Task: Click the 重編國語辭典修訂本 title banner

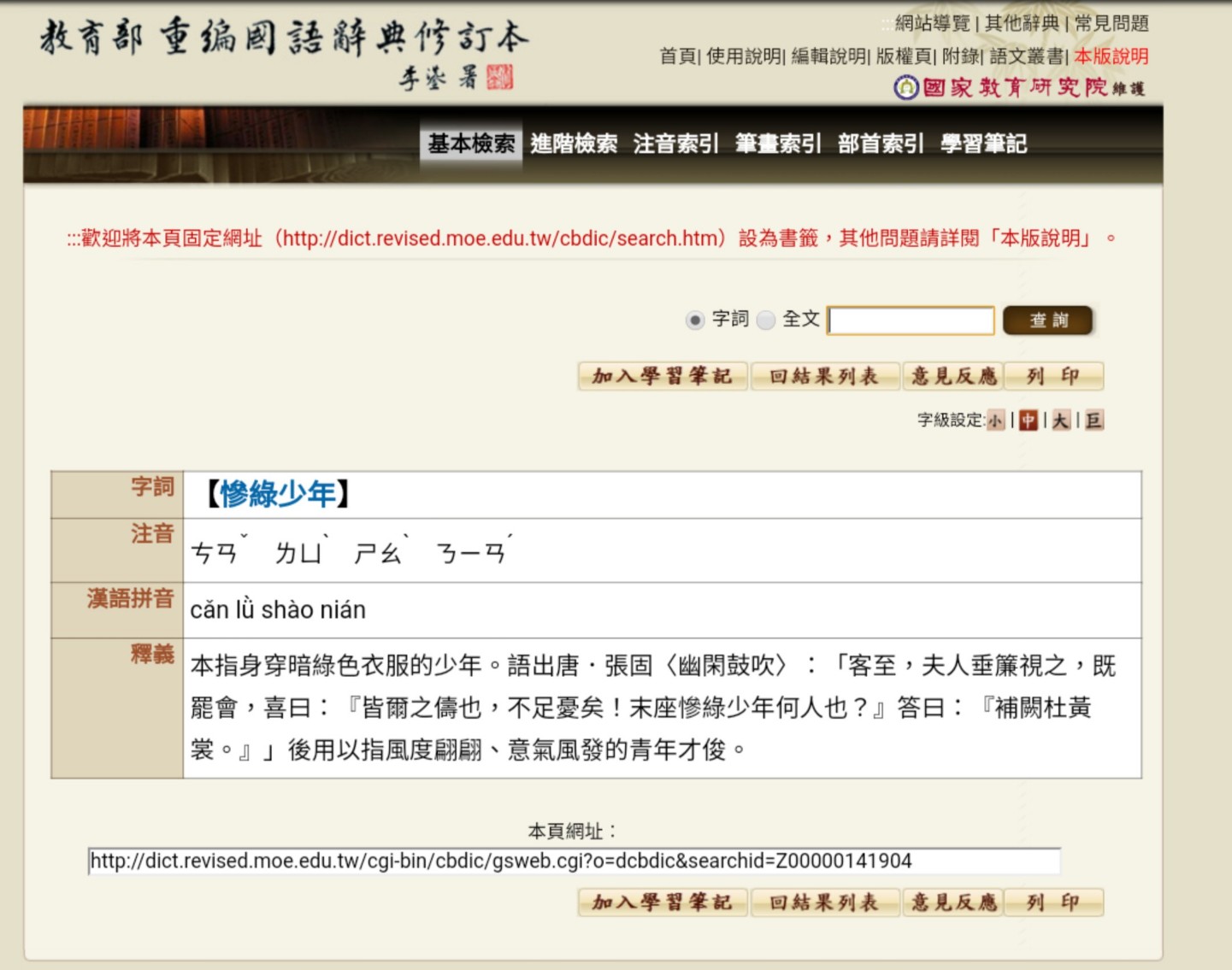Action: pyautogui.click(x=284, y=53)
